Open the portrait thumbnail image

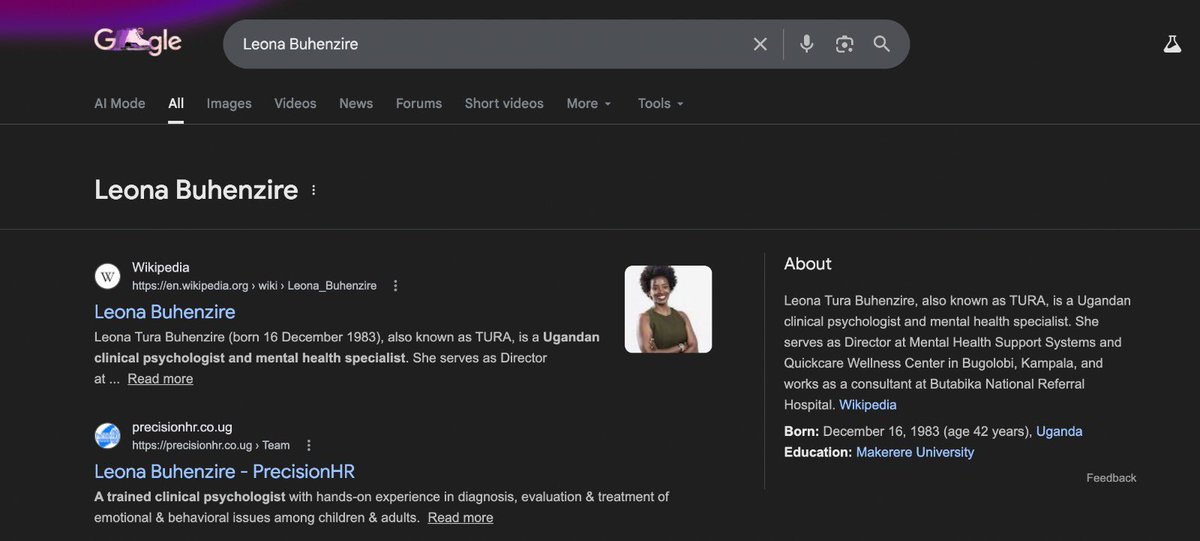click(668, 309)
